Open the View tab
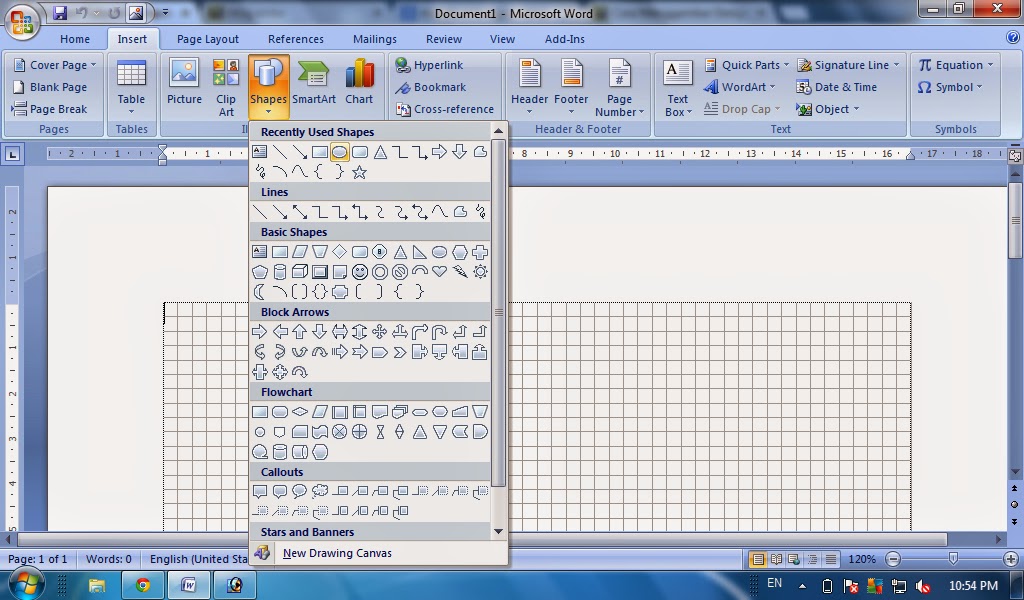 (x=502, y=39)
